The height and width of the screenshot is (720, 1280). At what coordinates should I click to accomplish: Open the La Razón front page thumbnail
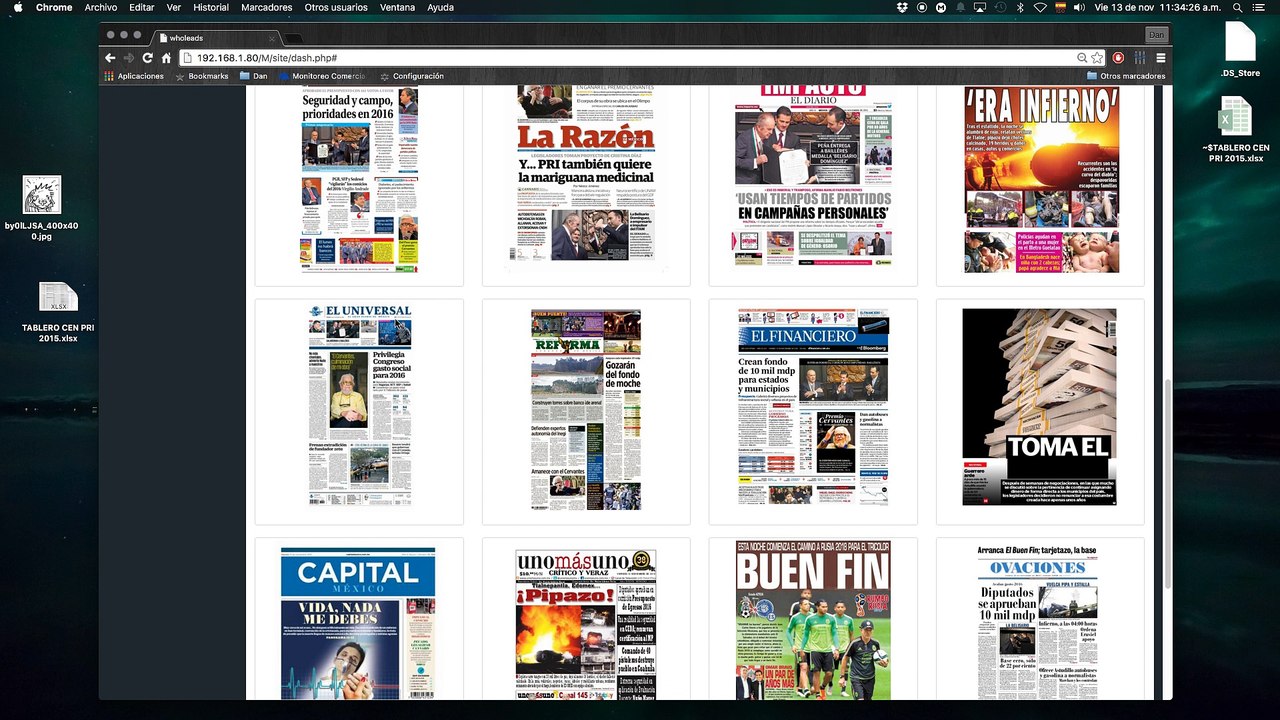(586, 178)
